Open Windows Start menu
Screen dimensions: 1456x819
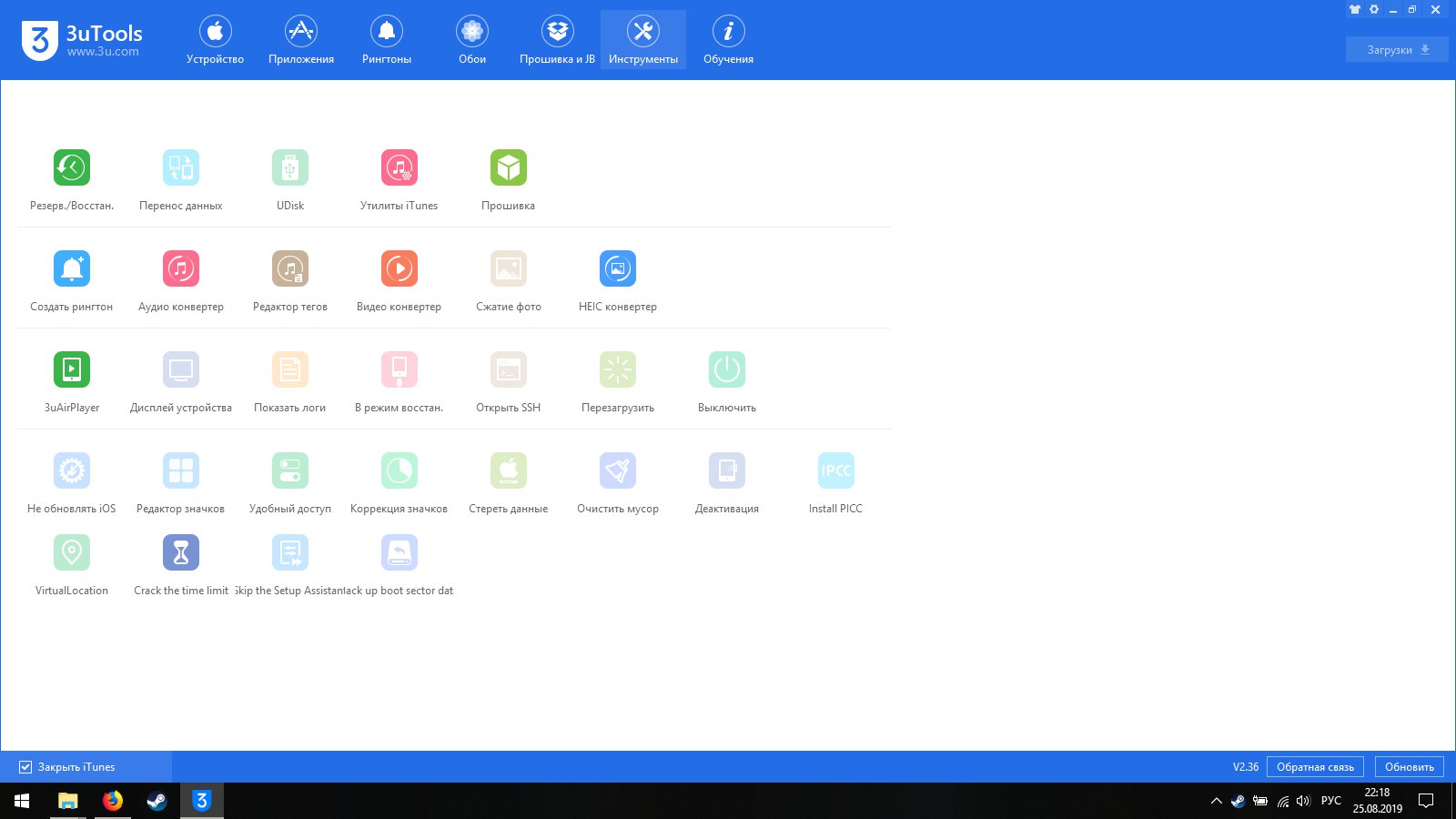coord(22,801)
